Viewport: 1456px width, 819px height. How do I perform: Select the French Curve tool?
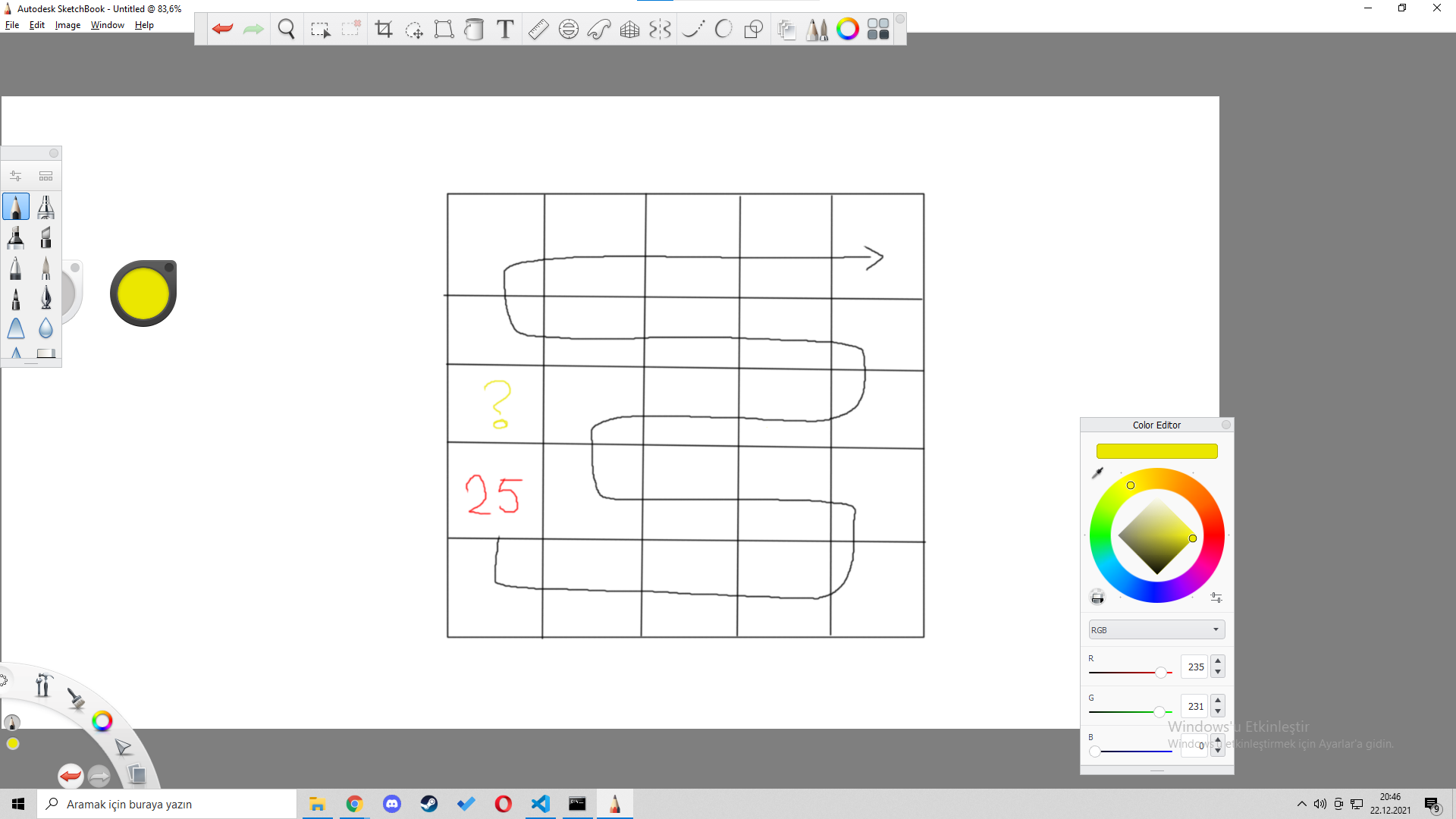tap(599, 30)
